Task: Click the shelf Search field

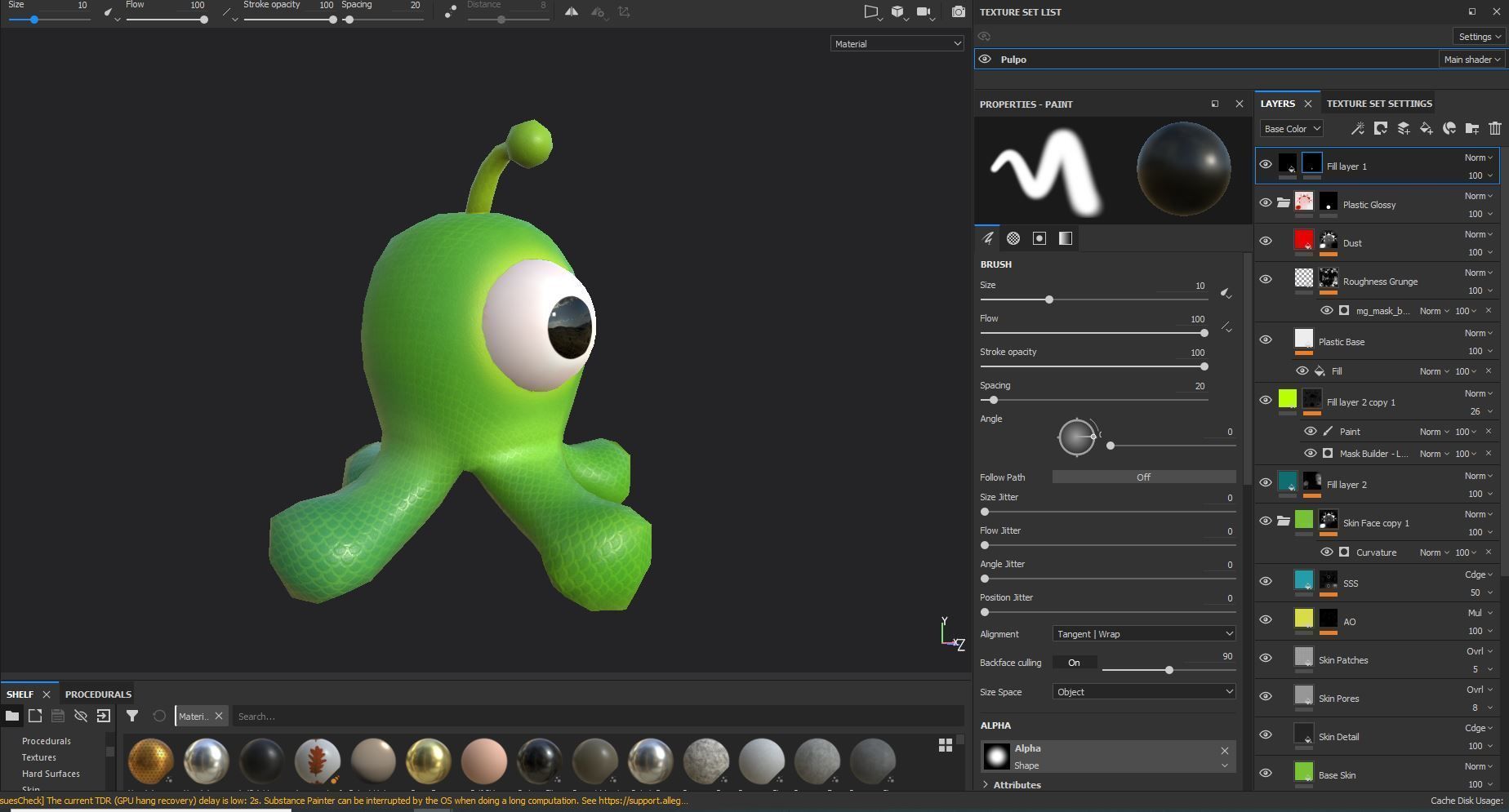Action: [598, 717]
